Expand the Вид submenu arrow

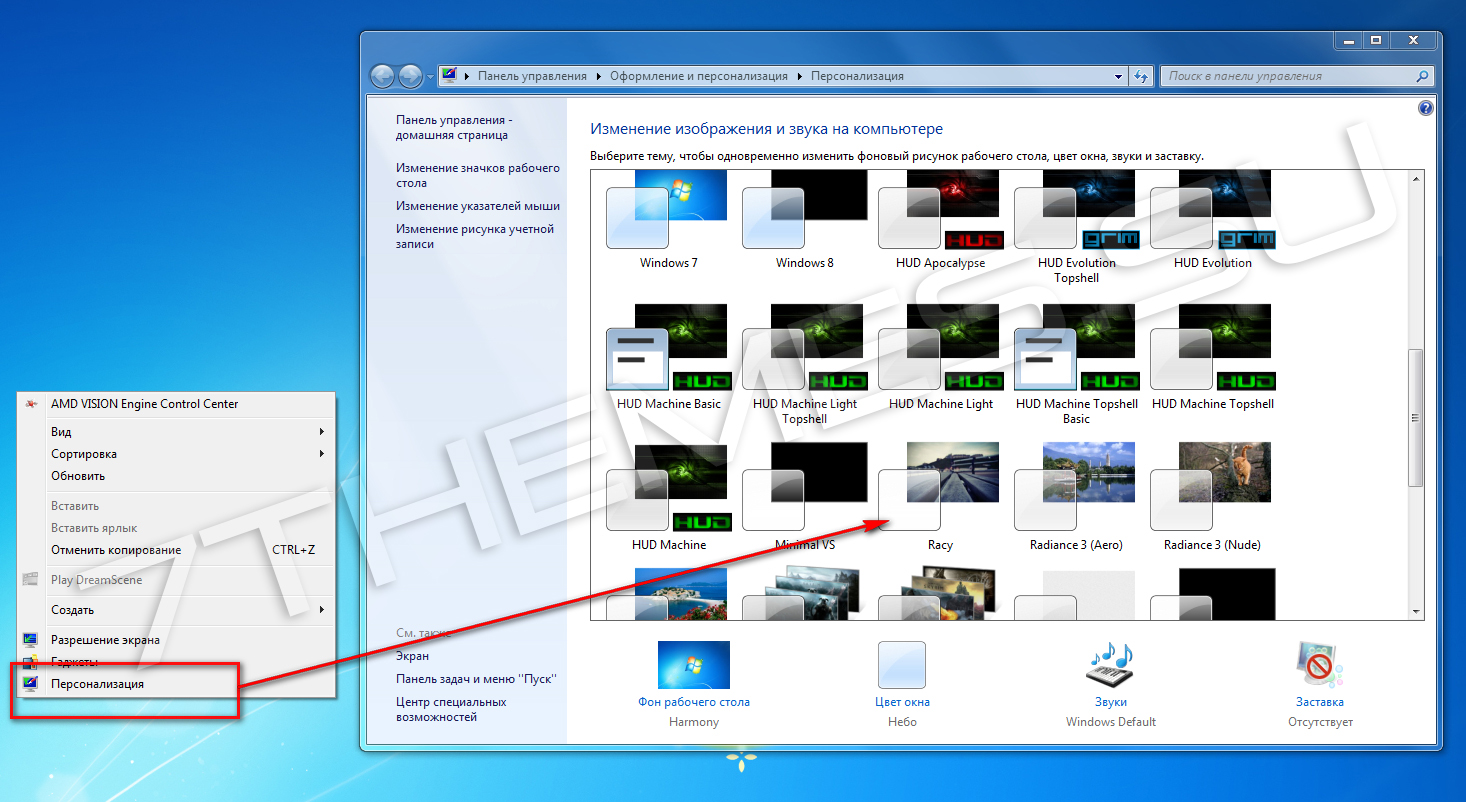pyautogui.click(x=322, y=432)
